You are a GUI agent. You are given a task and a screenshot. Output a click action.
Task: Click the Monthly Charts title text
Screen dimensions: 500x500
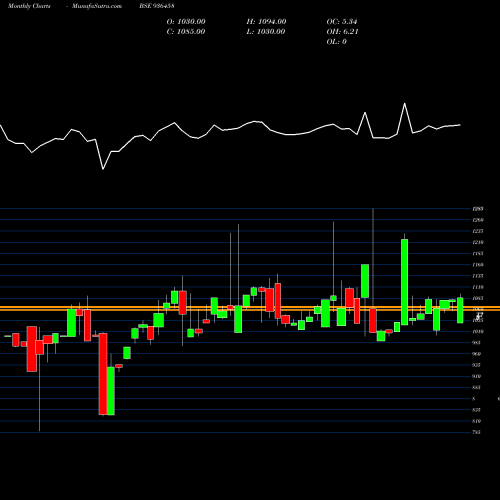coord(29,6)
